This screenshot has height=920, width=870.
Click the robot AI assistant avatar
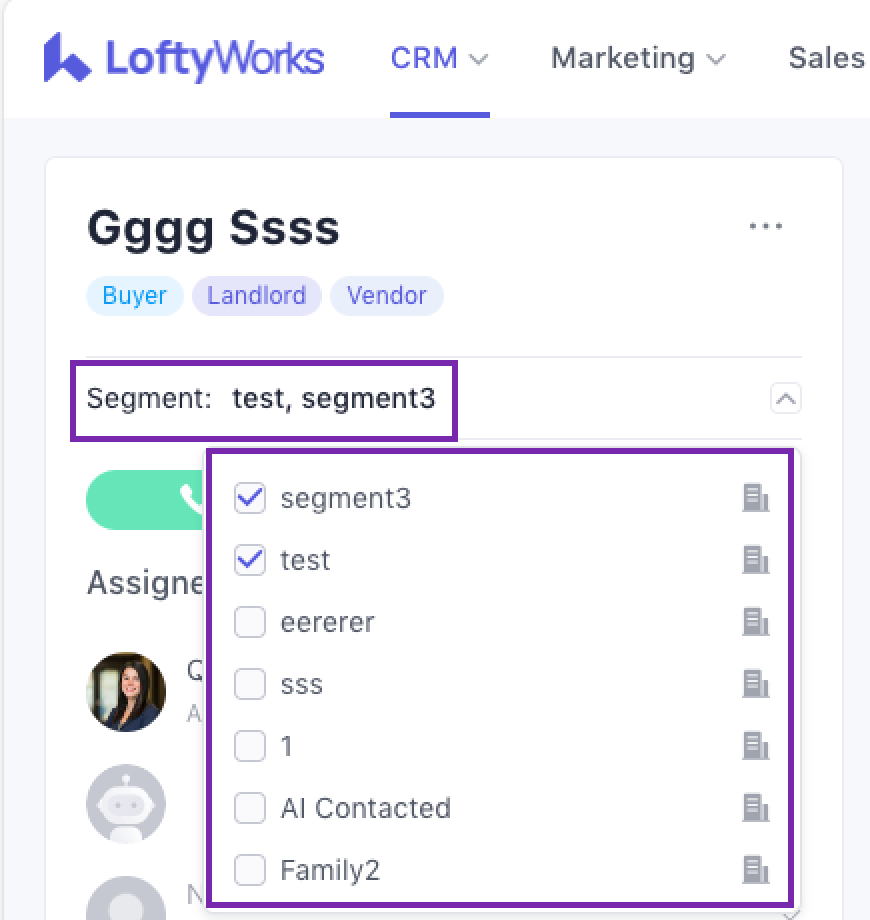coord(126,805)
